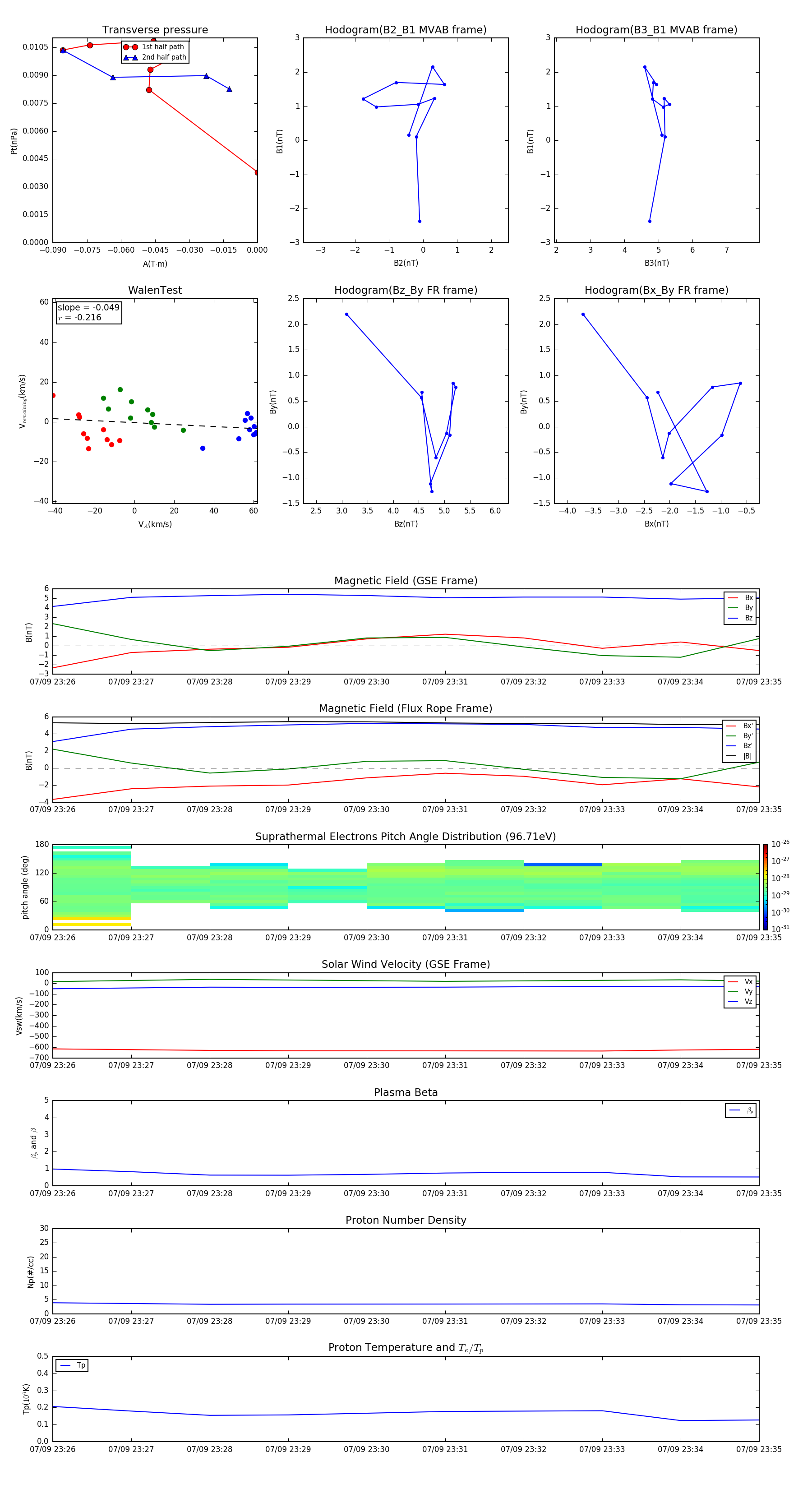Click the −700 tick on Vsw axis
812x1489 pixels.
[x=39, y=1058]
